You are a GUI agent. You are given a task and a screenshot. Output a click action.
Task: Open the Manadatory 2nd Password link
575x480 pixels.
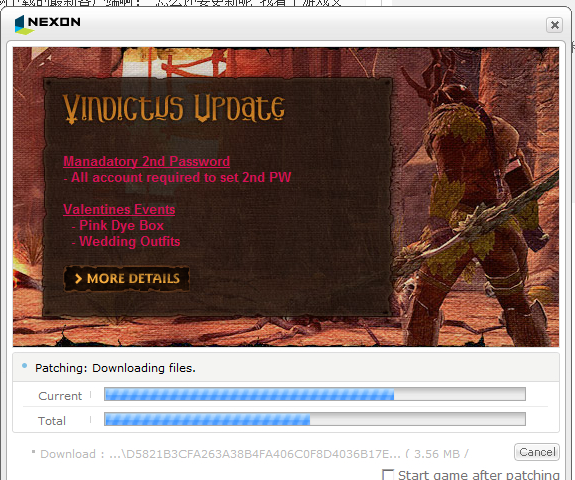147,161
